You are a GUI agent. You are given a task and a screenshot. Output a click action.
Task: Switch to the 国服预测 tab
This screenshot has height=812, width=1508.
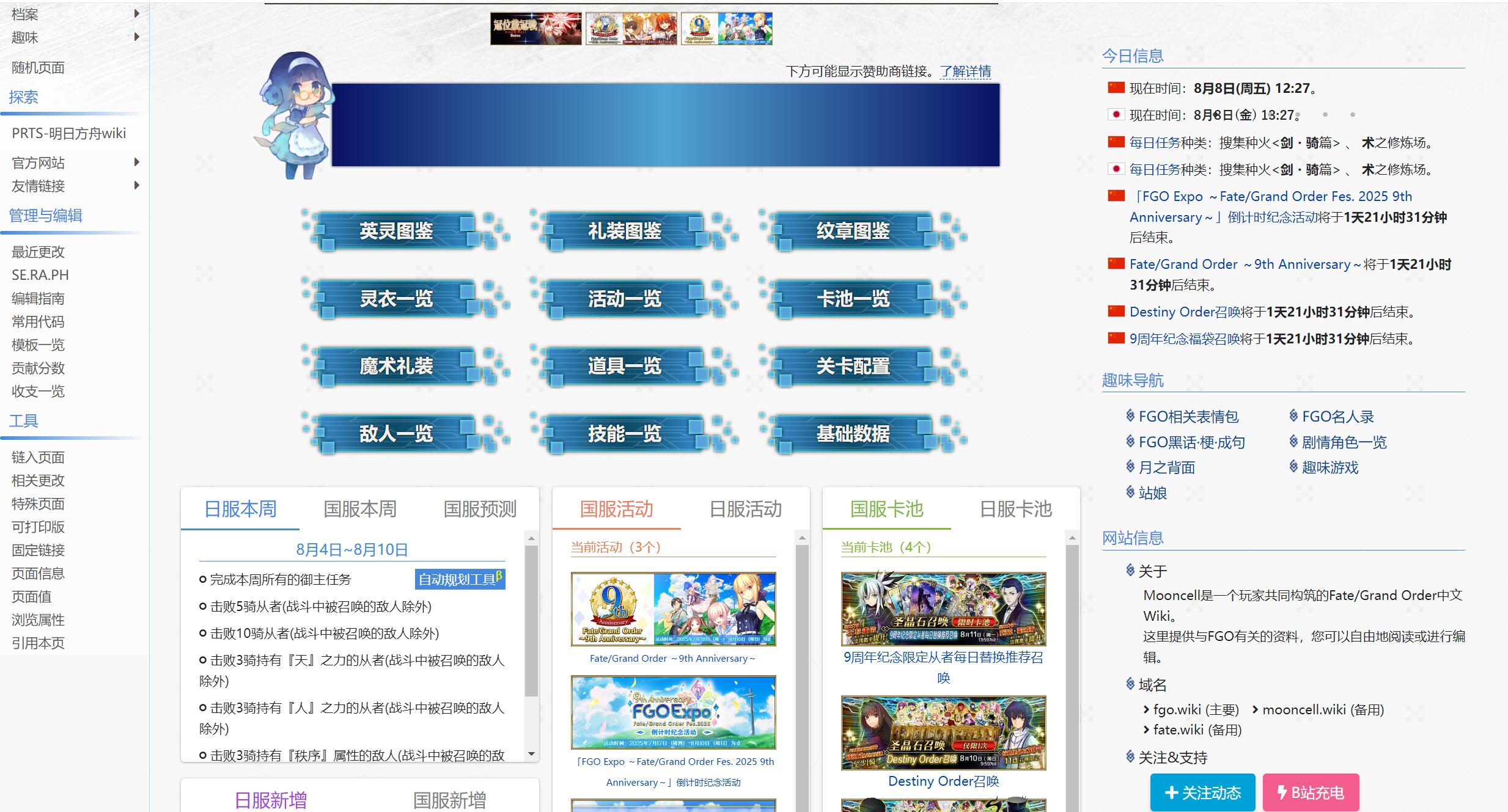point(480,508)
